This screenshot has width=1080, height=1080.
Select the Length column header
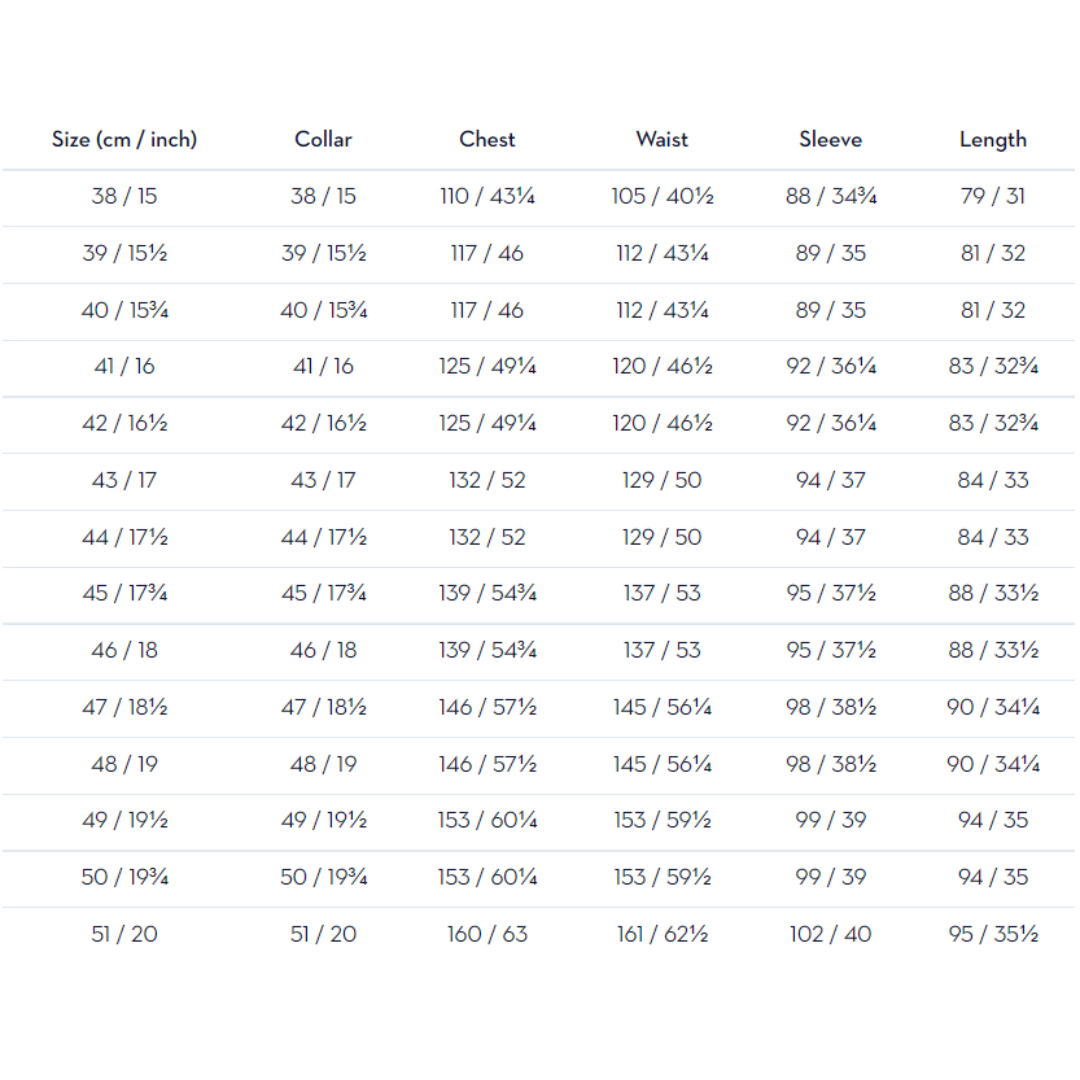click(993, 140)
